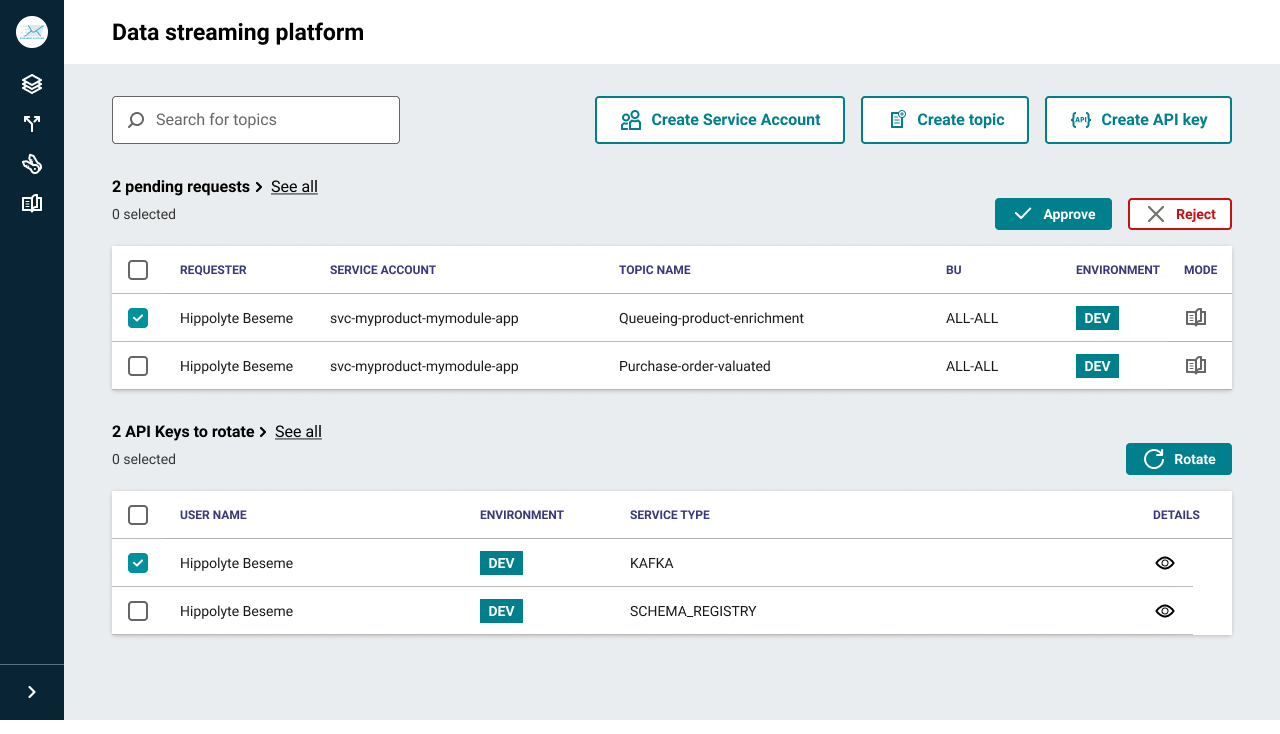
Task: Click the branching arrows sidebar icon
Action: click(x=32, y=124)
